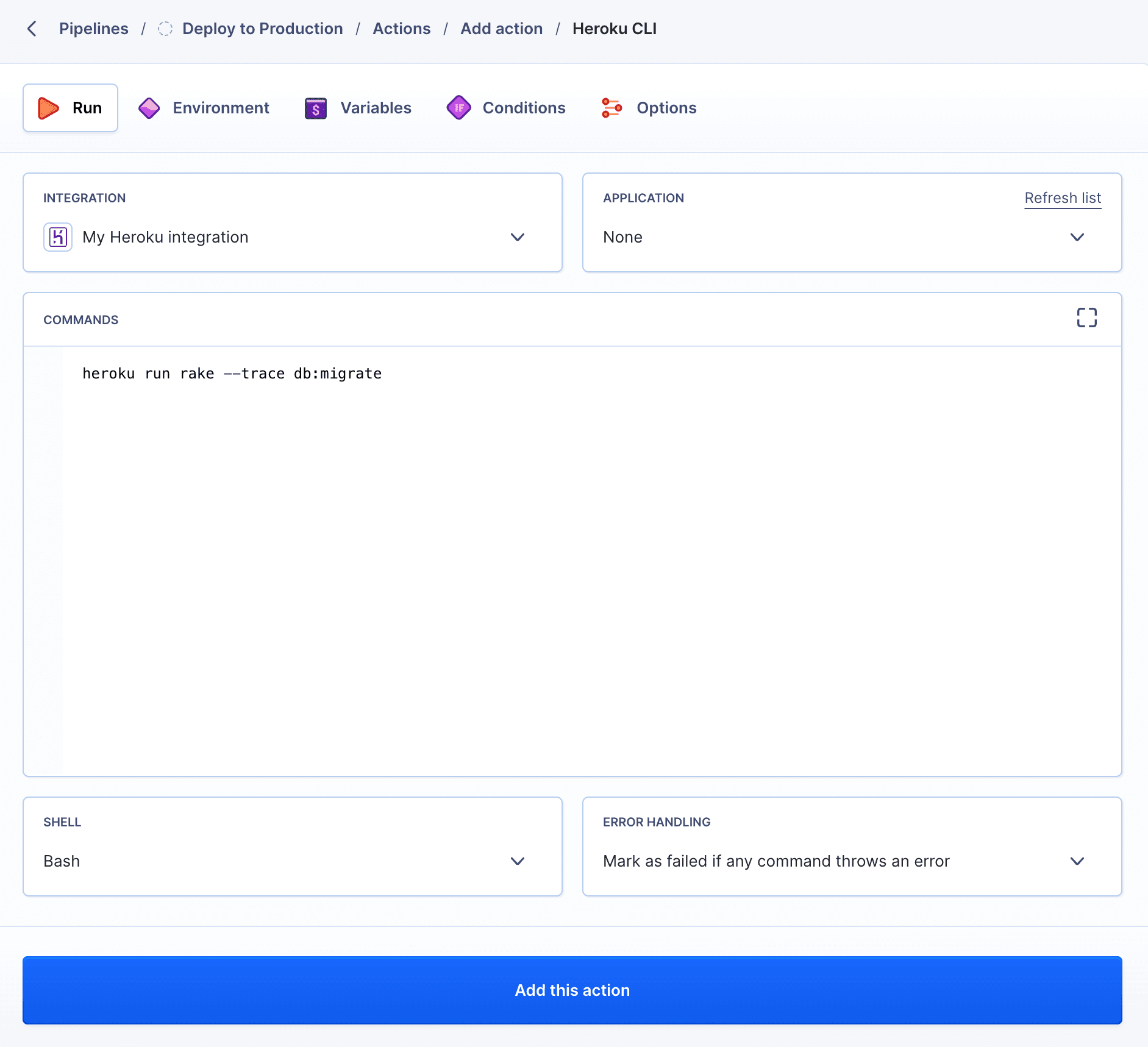The width and height of the screenshot is (1148, 1047).
Task: Click the Variables dollar sign icon
Action: pyautogui.click(x=315, y=108)
